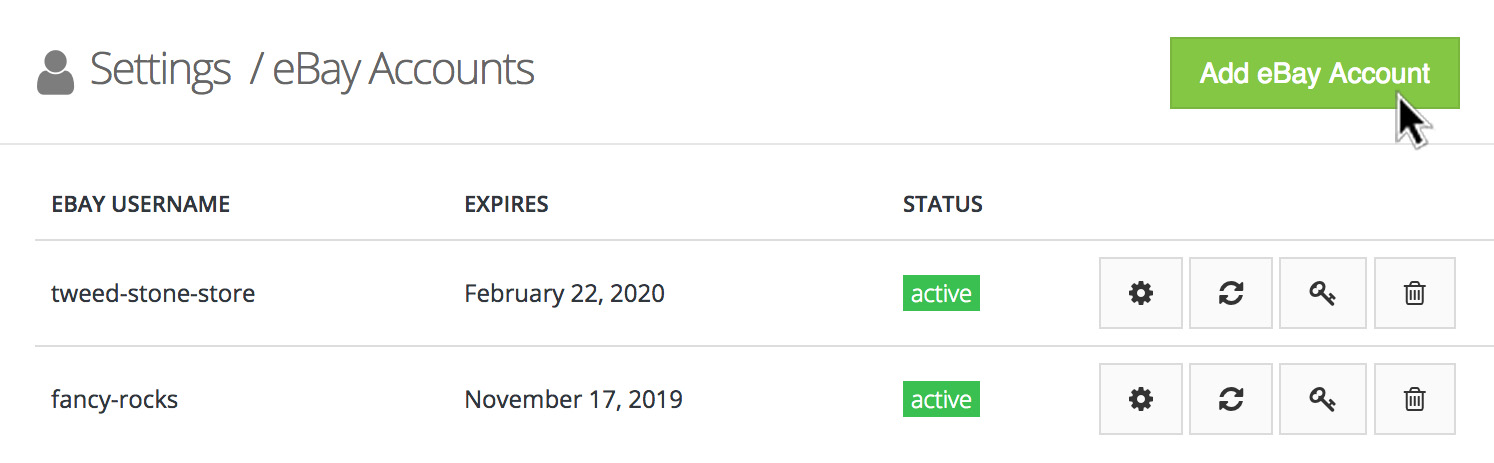Refresh the fancy-rocks account
Viewport: 1494px width, 463px height.
click(1231, 399)
